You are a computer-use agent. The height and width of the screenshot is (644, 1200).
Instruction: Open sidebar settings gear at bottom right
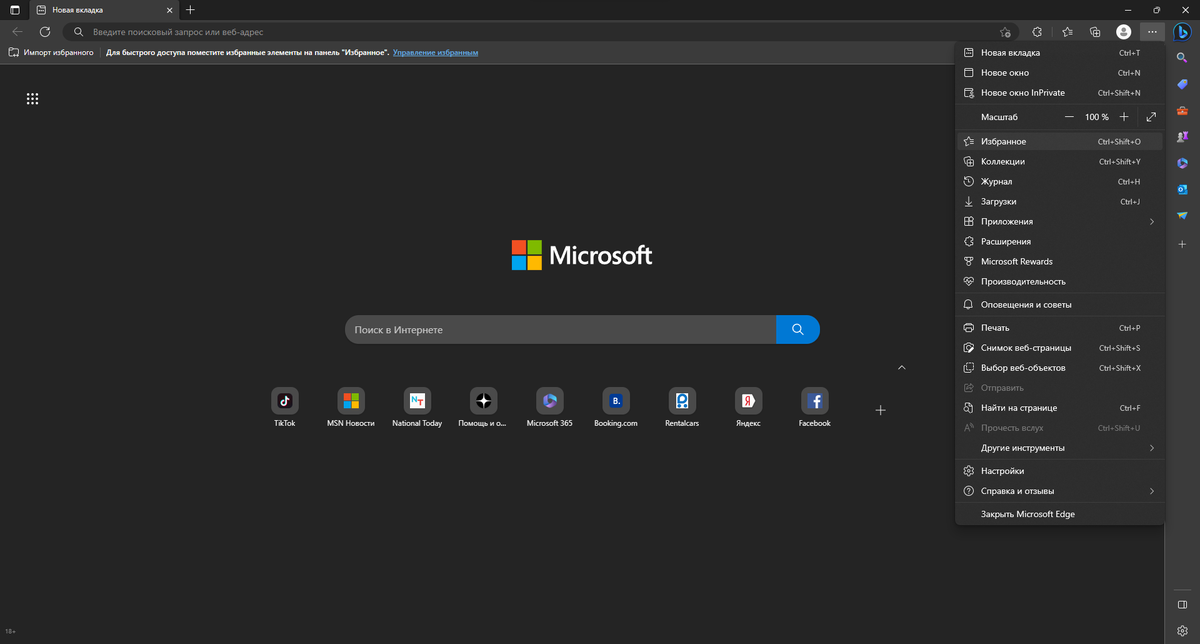pyautogui.click(x=1181, y=630)
